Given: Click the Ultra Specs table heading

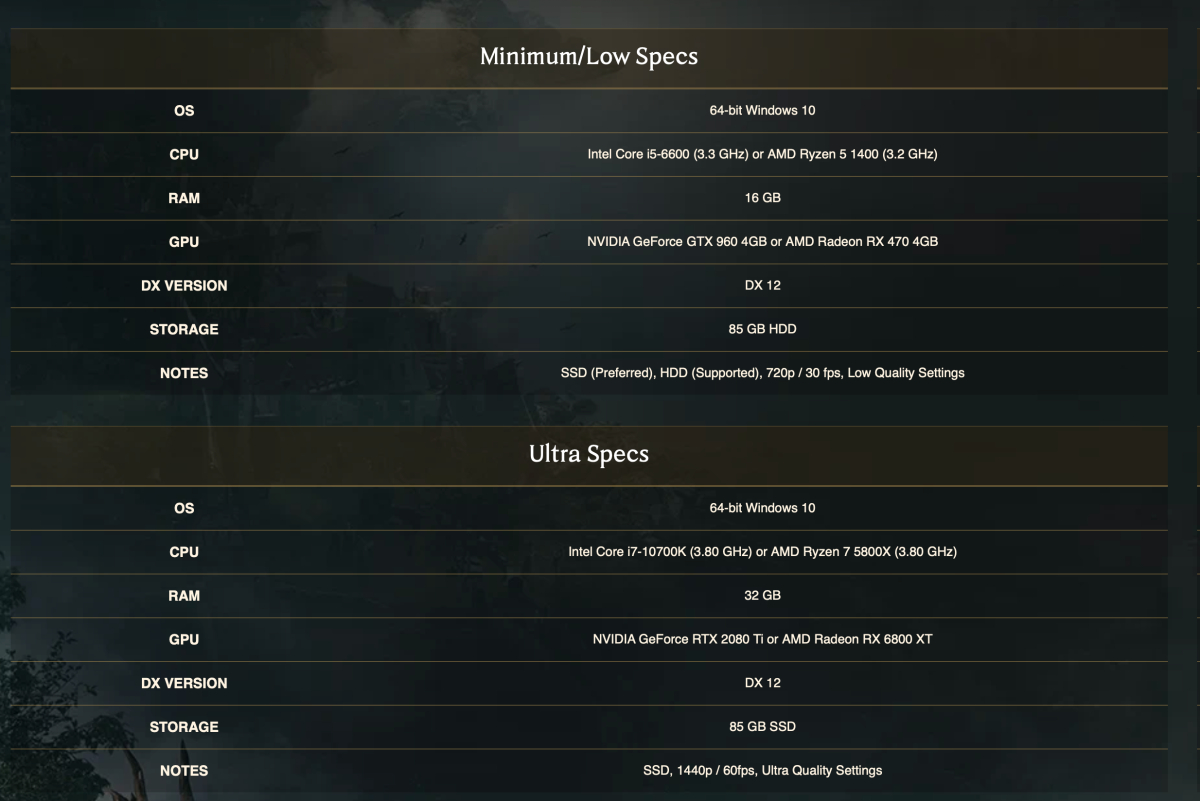Looking at the screenshot, I should tap(589, 454).
